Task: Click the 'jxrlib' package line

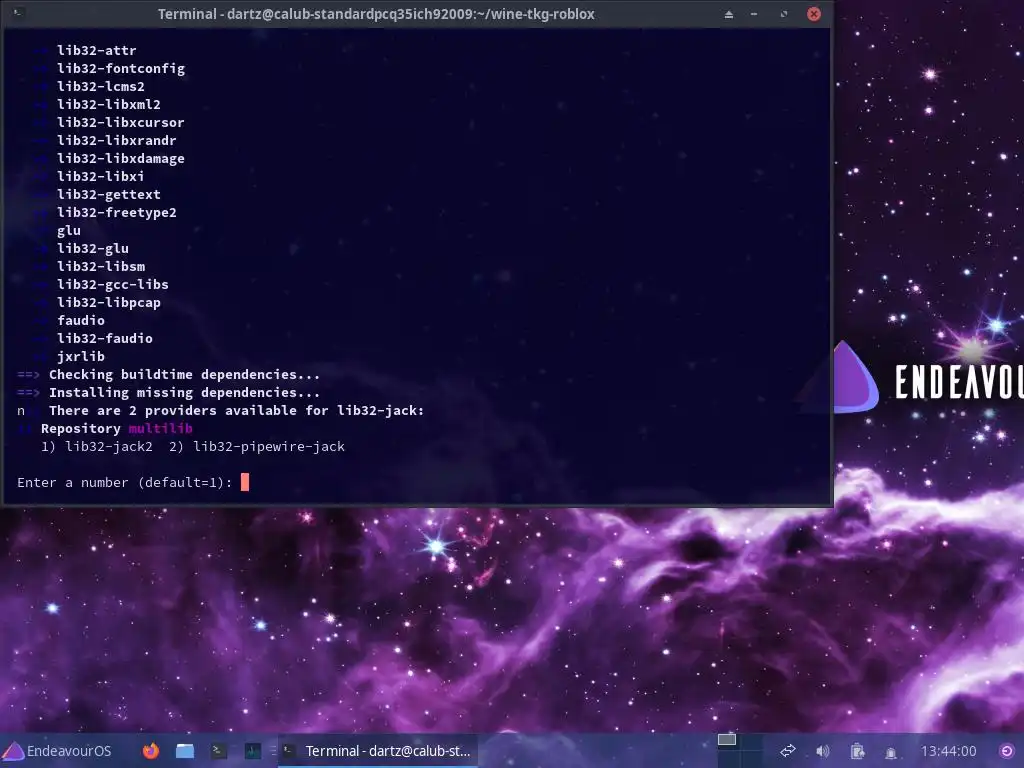Action: tap(81, 357)
